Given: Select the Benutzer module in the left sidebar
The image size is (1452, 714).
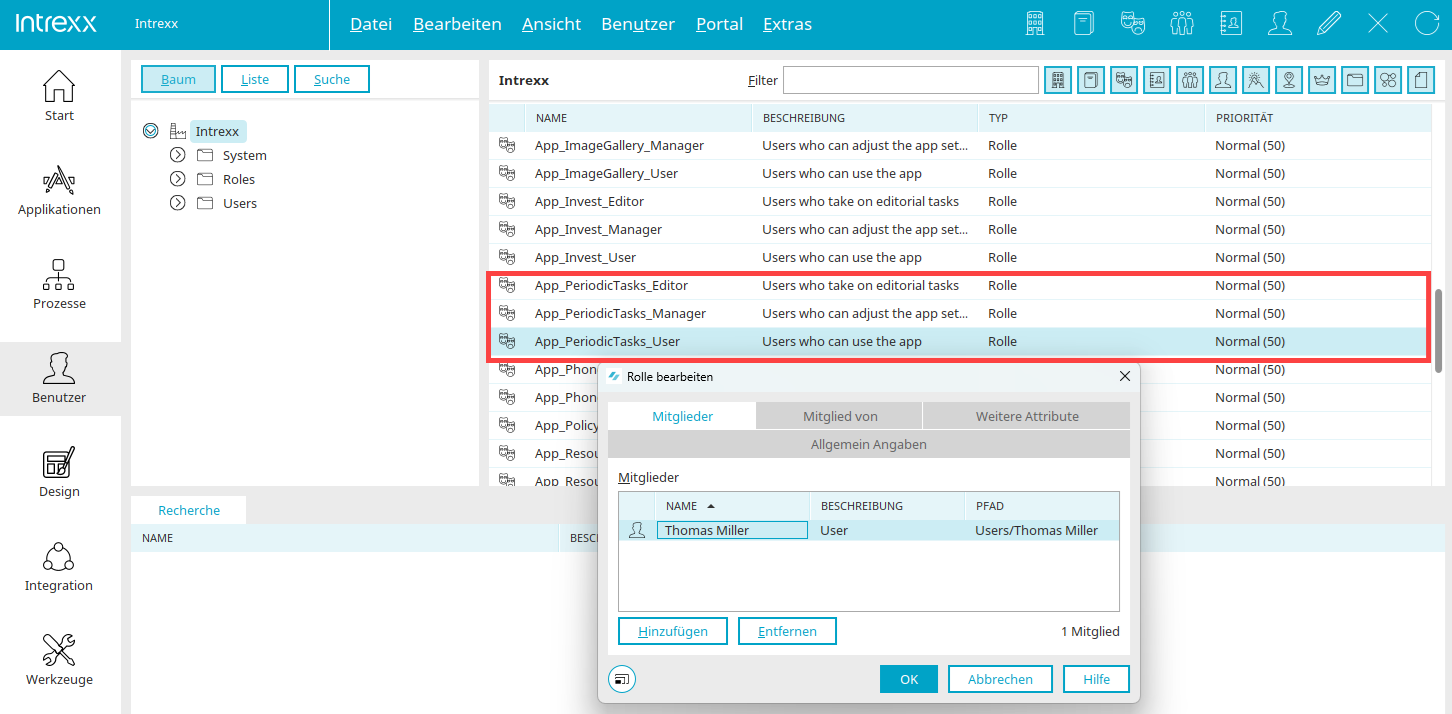Looking at the screenshot, I should tap(59, 378).
